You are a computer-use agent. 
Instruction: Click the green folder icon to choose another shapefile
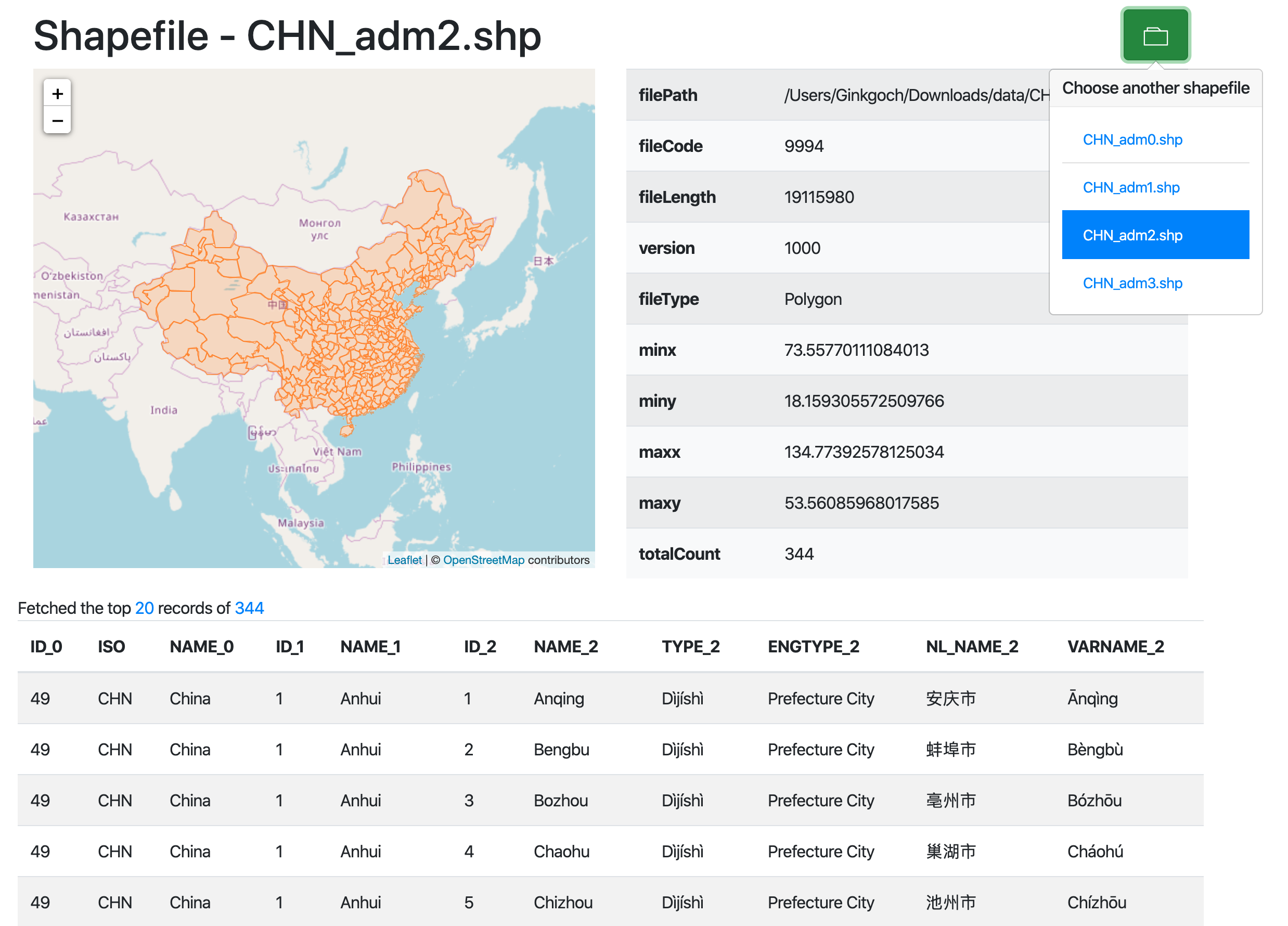tap(1156, 35)
